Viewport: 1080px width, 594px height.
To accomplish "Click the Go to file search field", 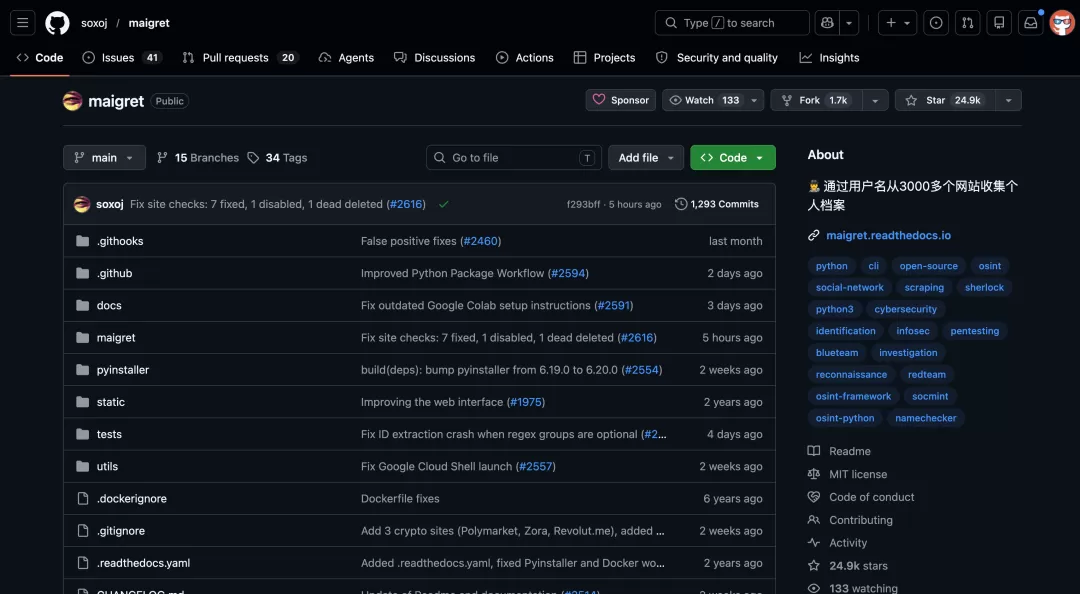I will (514, 158).
